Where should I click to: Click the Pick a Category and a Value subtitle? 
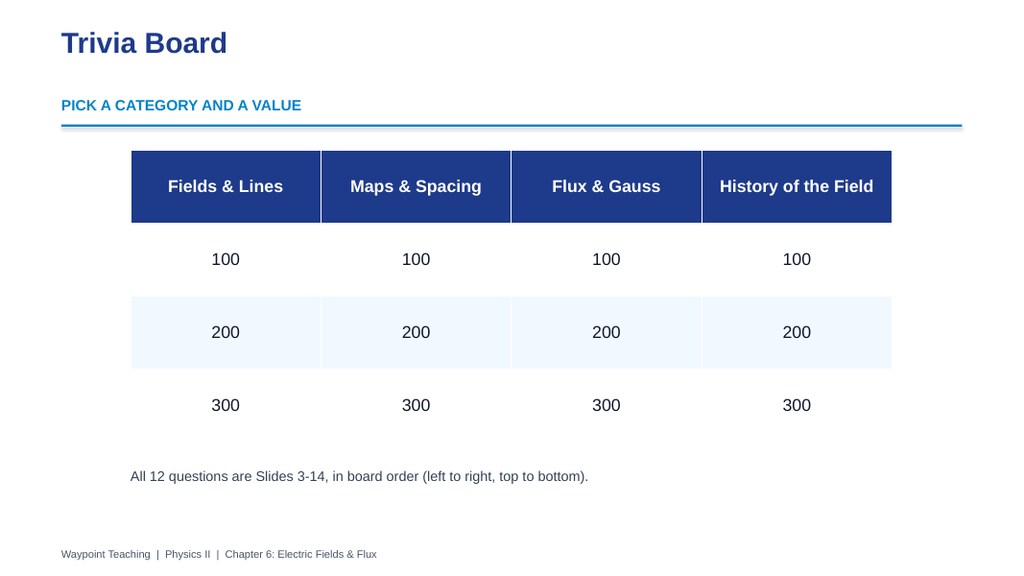[181, 106]
